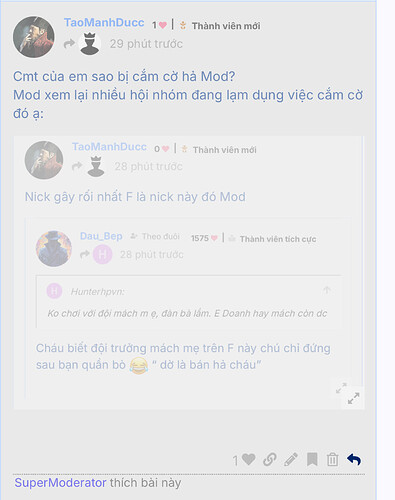Click the pink H avatar beside Dau_Bep's timestamp
Viewport: 395px width, 500px height.
(102, 254)
